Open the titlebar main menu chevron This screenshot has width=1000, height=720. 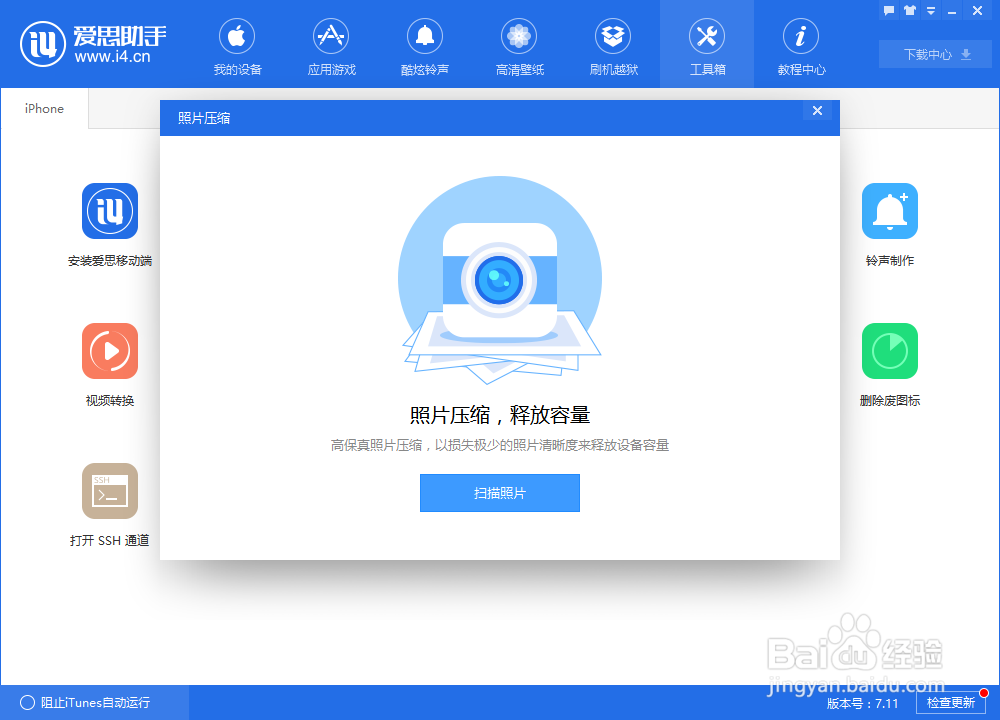click(931, 10)
